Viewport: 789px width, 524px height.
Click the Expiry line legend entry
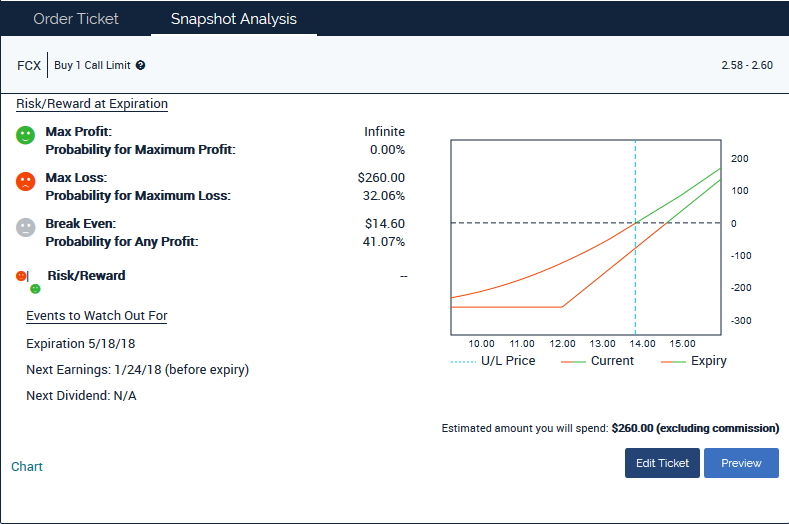[694, 361]
